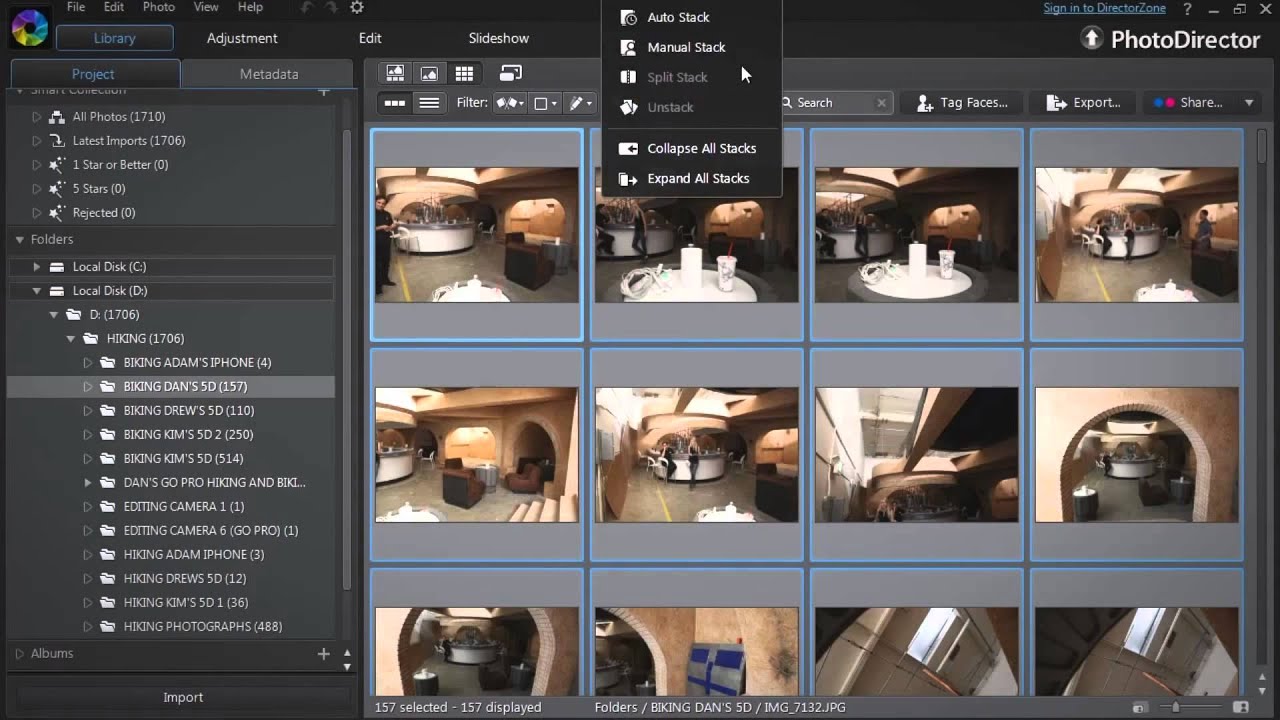
Task: Click the Import button
Action: [x=183, y=697]
